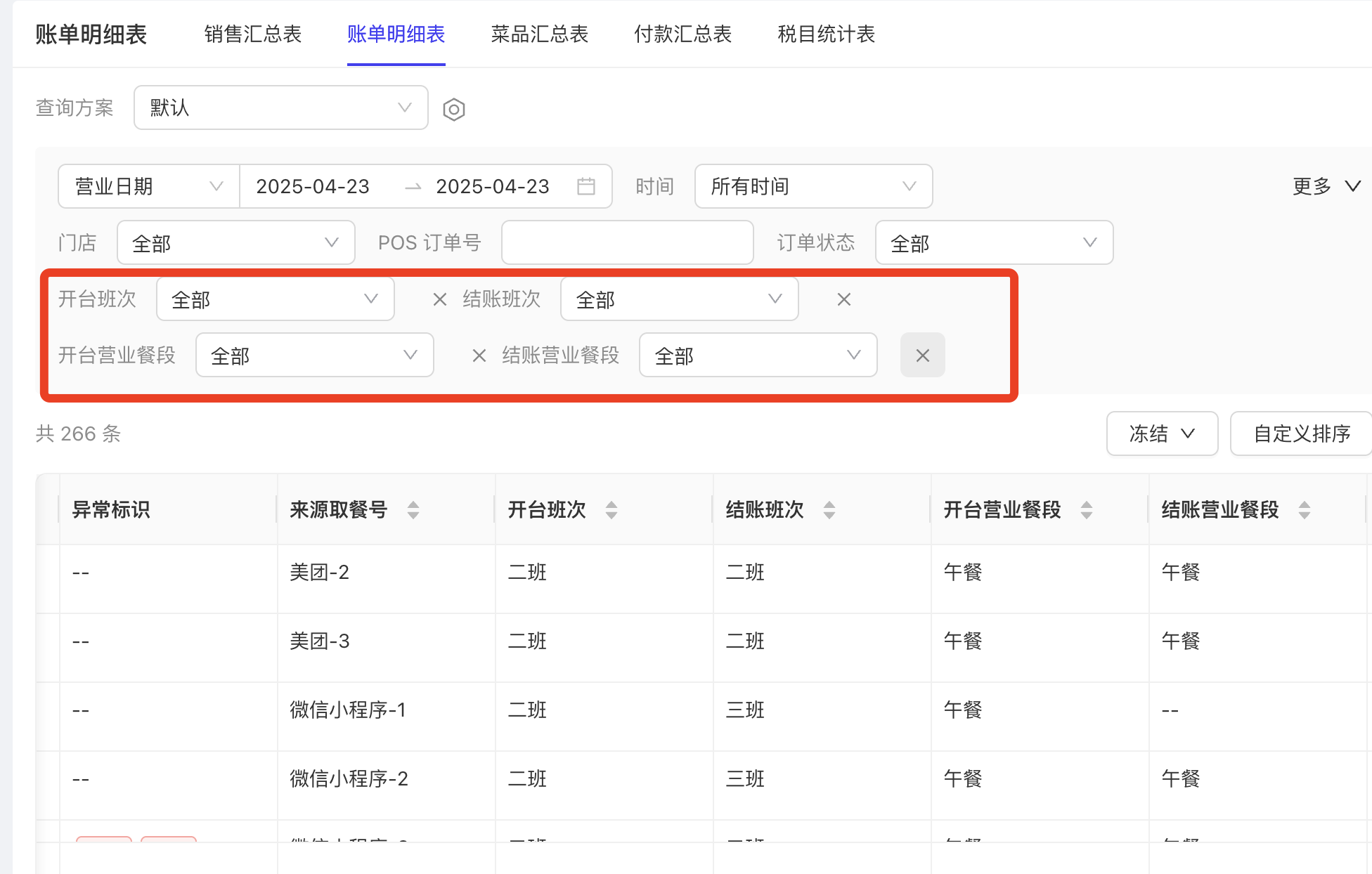Click the start date 2025-04-23 field

pos(313,186)
